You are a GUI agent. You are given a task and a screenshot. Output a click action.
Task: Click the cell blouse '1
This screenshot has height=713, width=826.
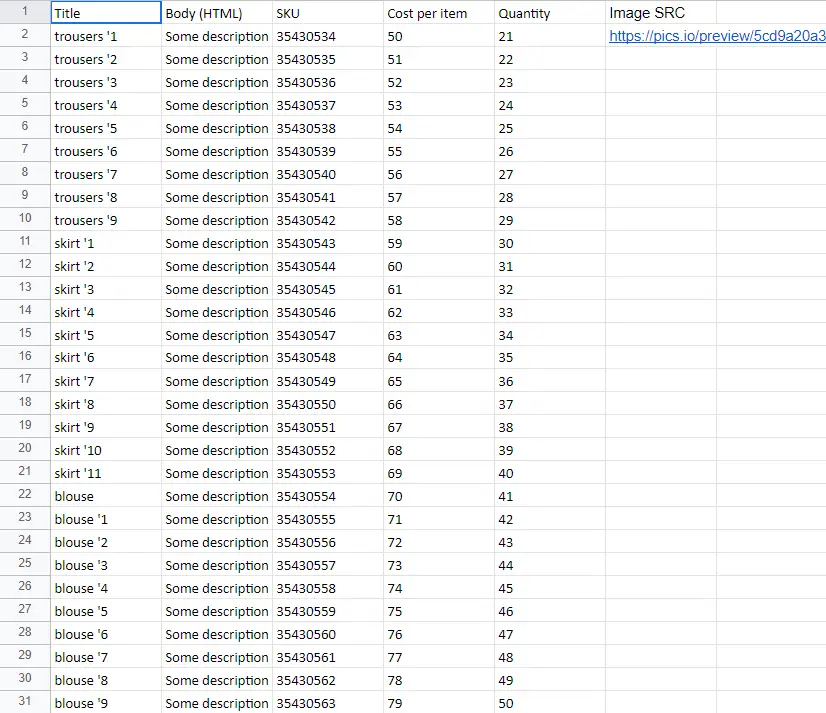click(x=106, y=519)
